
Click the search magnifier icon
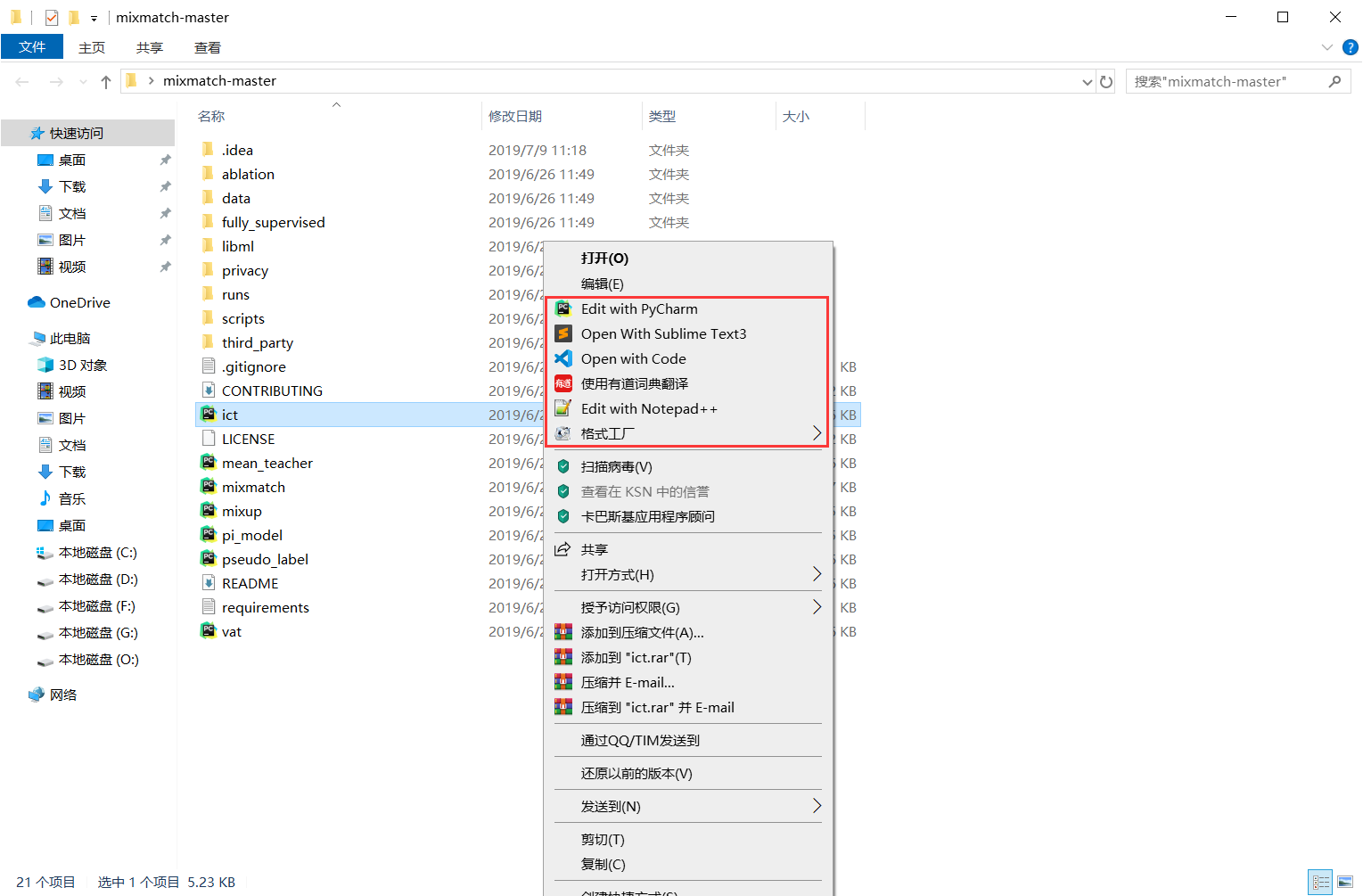[1334, 81]
